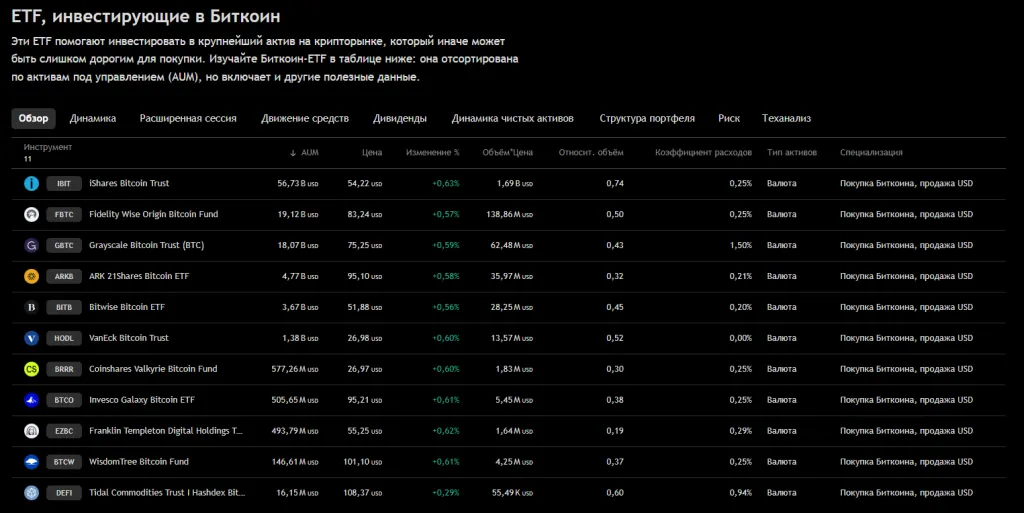
Task: Click the Инструмент column header
Action: point(48,148)
